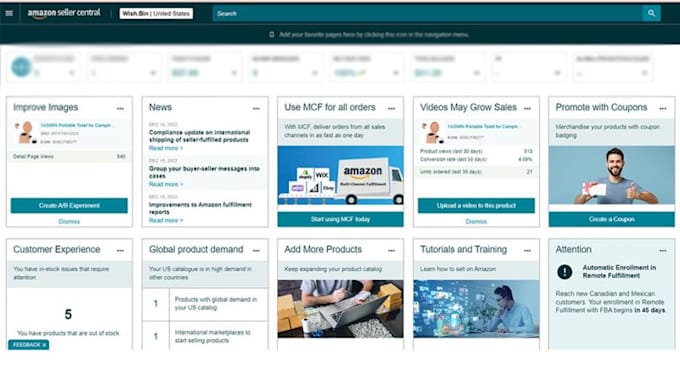The width and height of the screenshot is (680, 385).
Task: Click the Product views last 30 days row
Action: coord(476,151)
